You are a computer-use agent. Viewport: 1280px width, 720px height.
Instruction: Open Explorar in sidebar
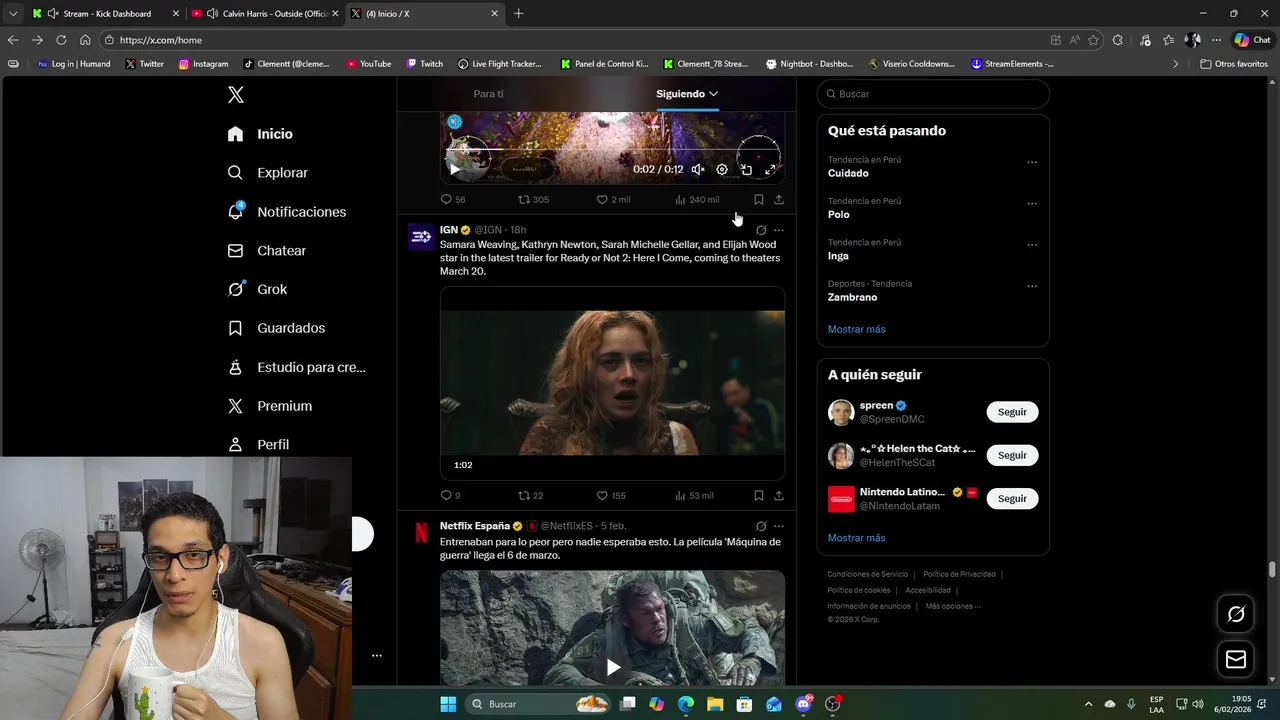pyautogui.click(x=268, y=173)
